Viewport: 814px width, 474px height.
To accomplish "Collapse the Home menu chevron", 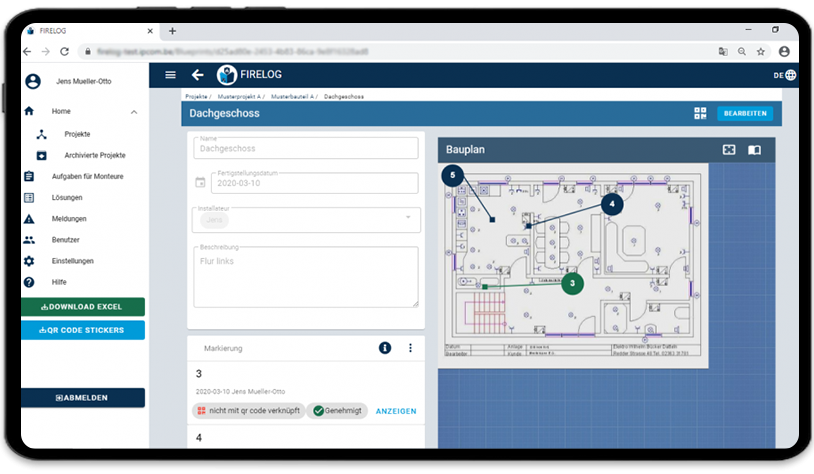I will point(134,112).
